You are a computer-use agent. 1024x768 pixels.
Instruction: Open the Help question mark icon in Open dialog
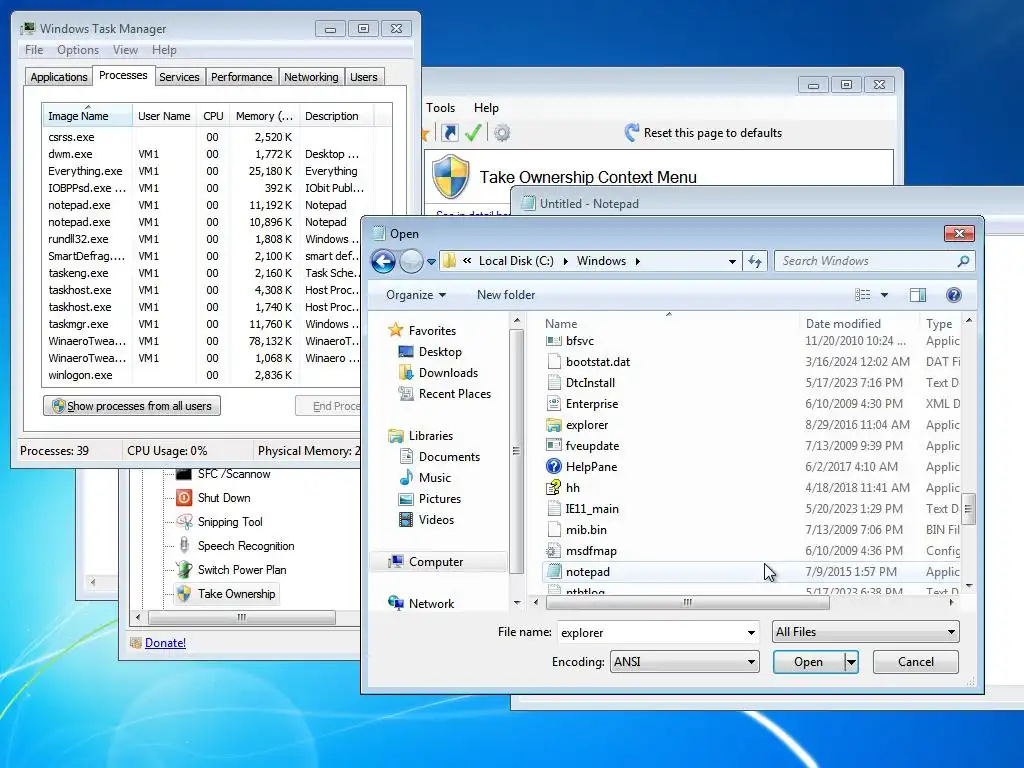953,295
